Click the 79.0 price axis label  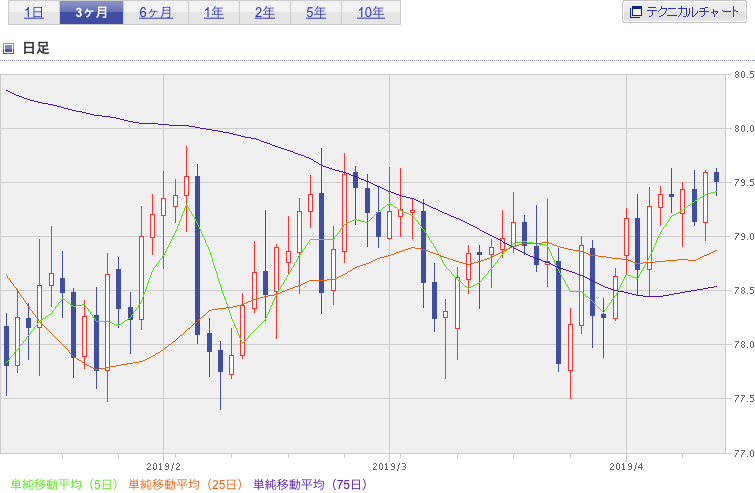744,237
